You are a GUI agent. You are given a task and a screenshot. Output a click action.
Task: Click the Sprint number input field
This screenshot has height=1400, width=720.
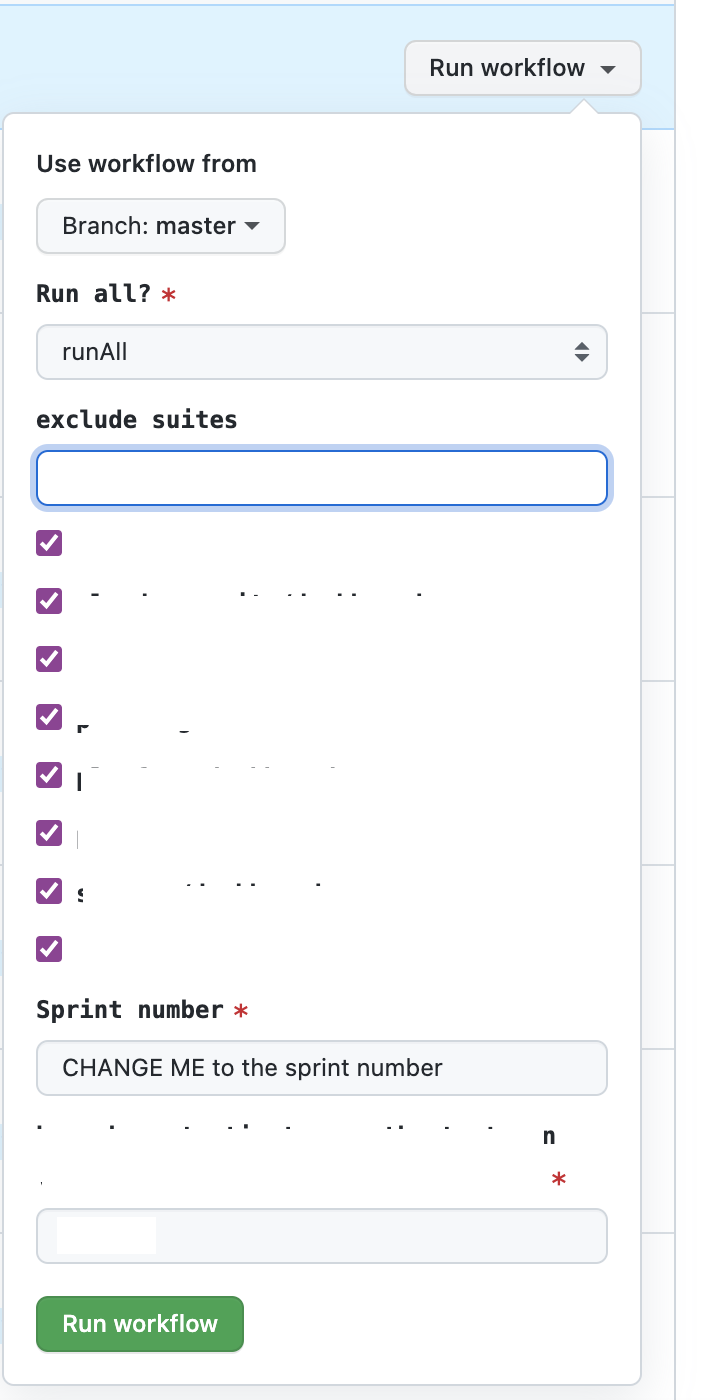point(321,1068)
